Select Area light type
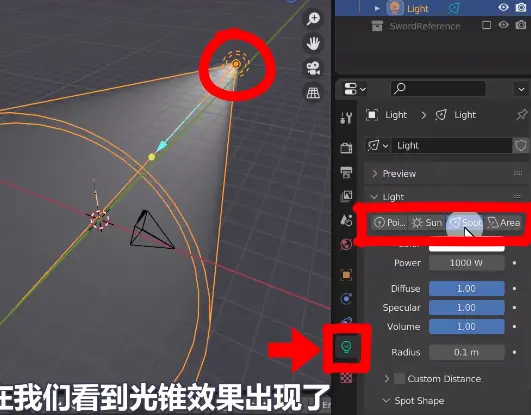 pyautogui.click(x=503, y=223)
